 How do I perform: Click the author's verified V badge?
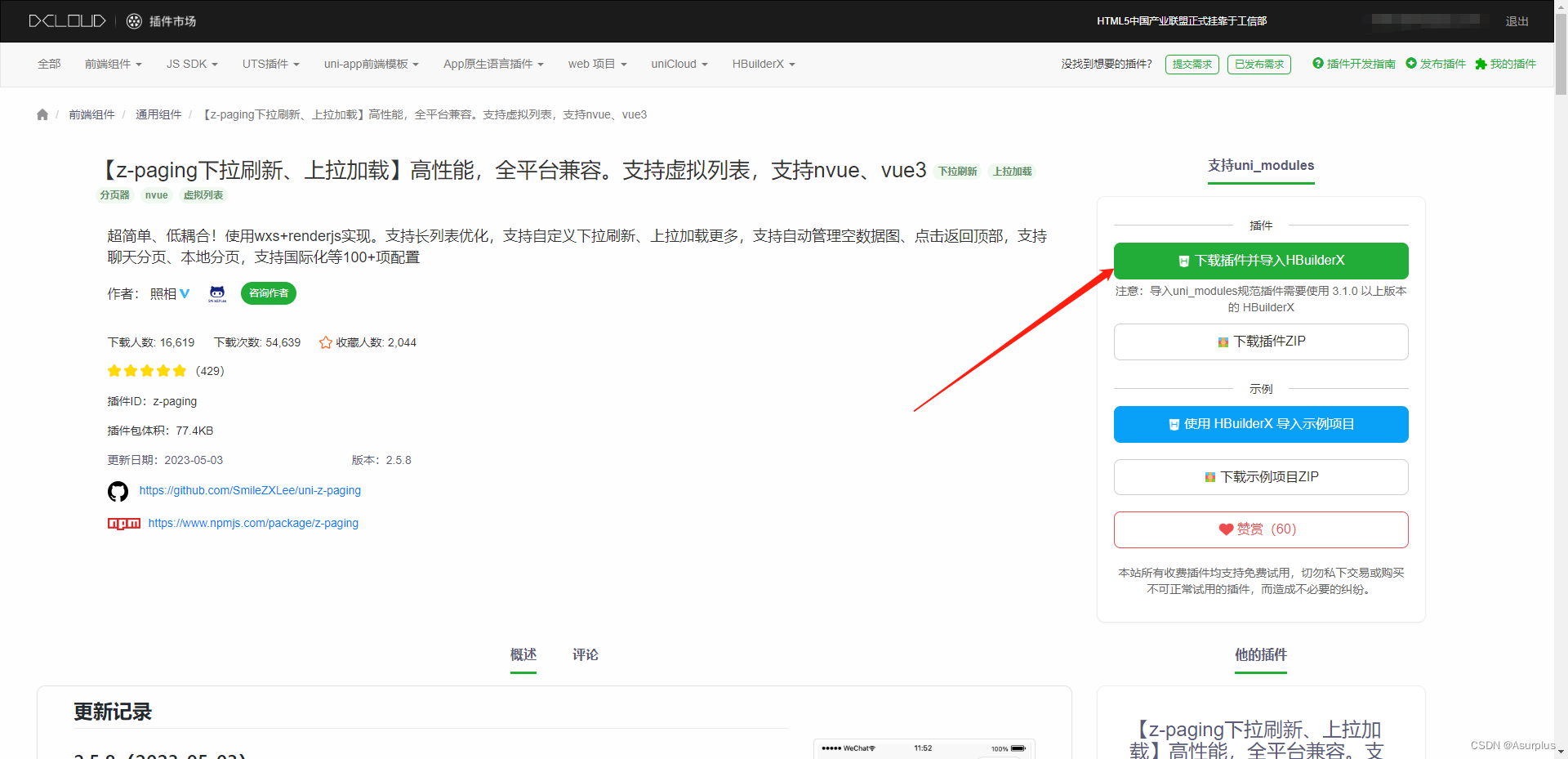pos(185,293)
